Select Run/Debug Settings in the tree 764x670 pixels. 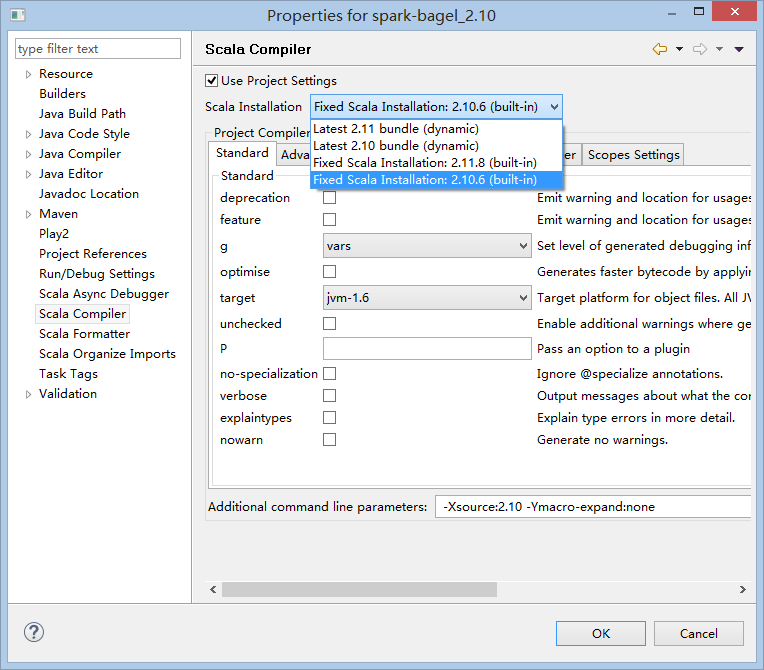96,274
